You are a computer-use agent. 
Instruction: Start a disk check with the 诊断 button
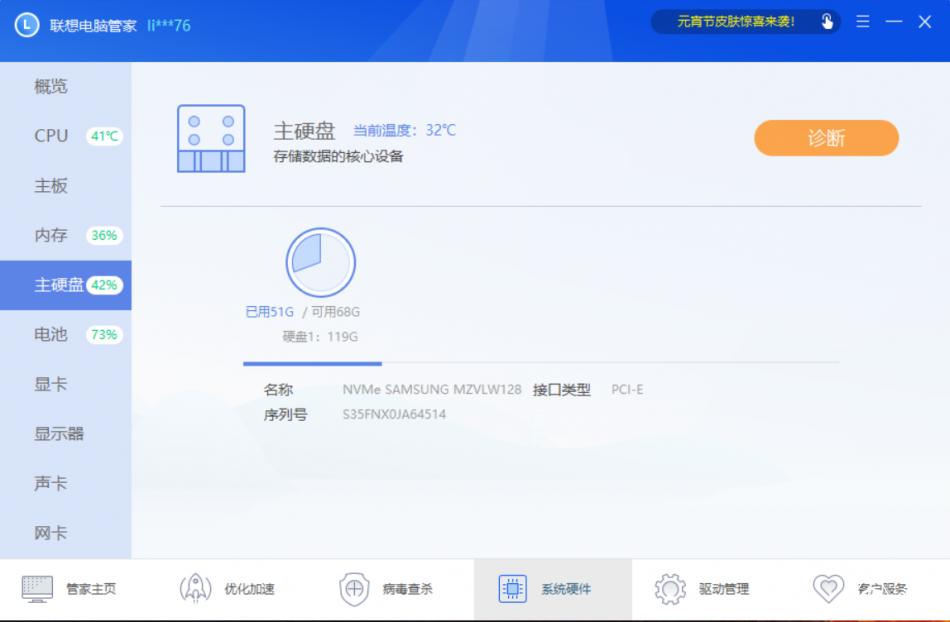tap(826, 138)
